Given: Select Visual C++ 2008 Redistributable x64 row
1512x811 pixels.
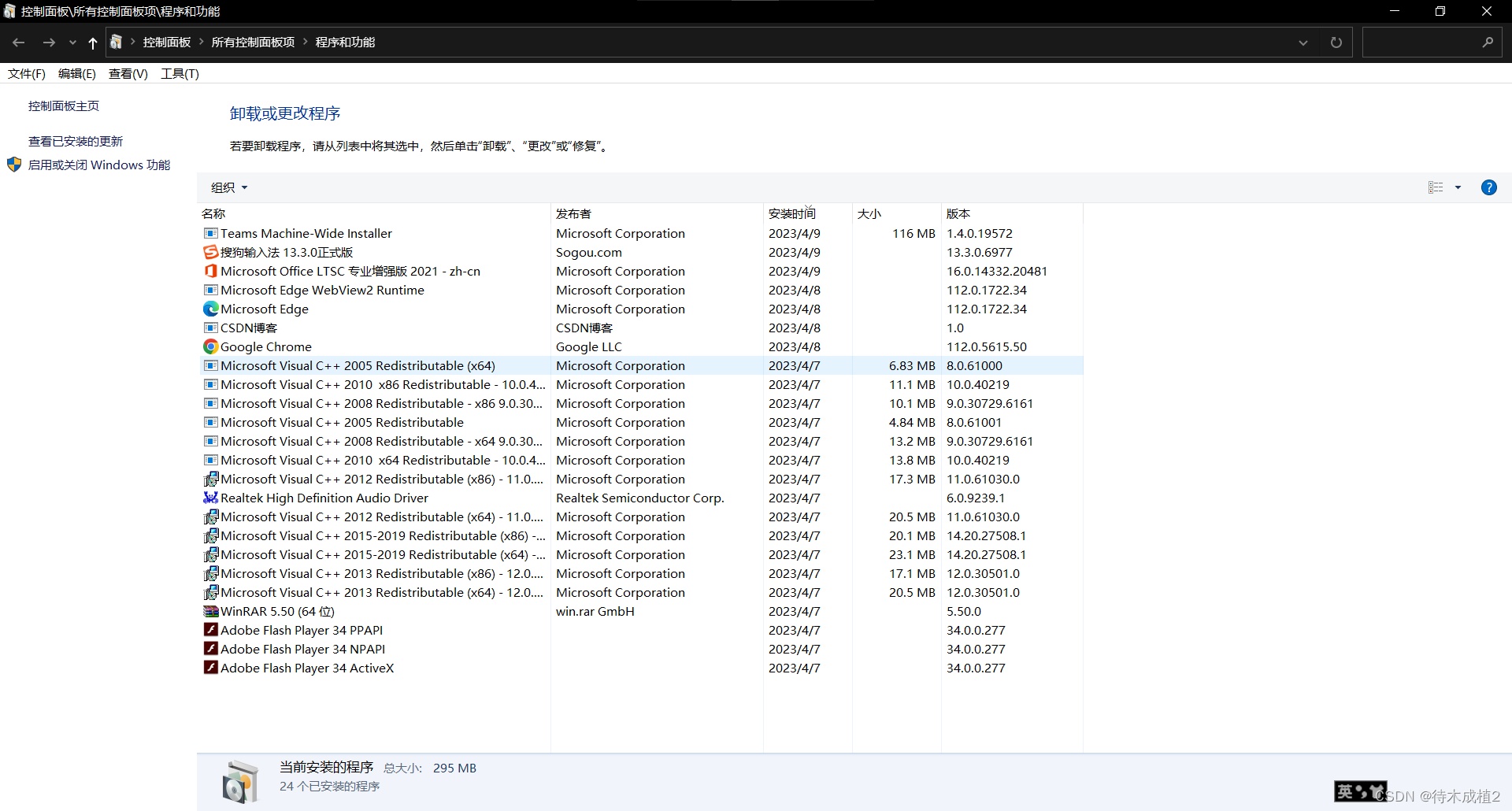Looking at the screenshot, I should [x=641, y=441].
